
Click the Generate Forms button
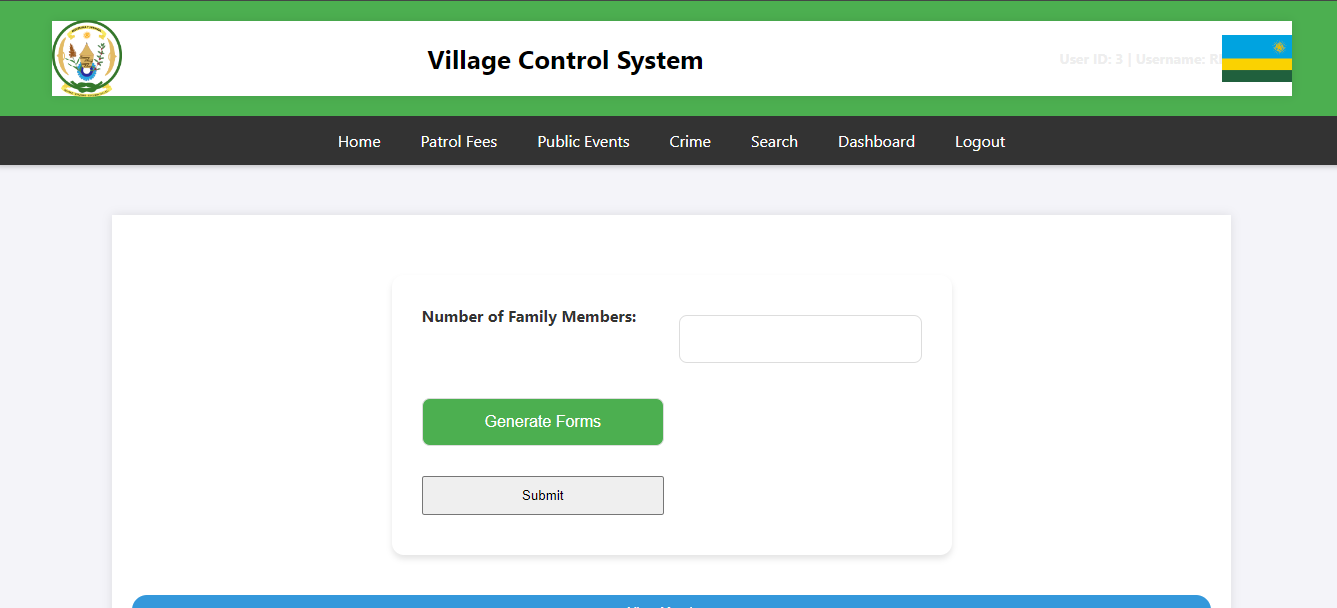542,421
